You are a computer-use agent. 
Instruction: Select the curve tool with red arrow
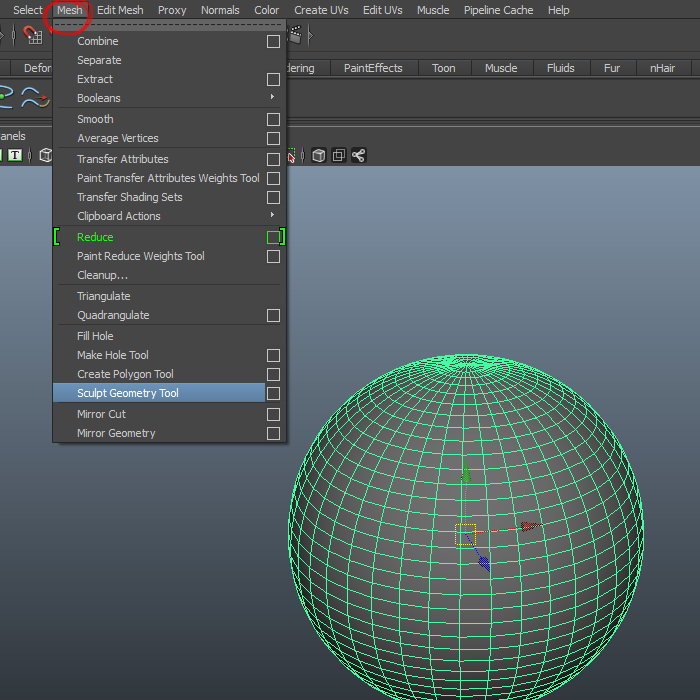coord(35,98)
